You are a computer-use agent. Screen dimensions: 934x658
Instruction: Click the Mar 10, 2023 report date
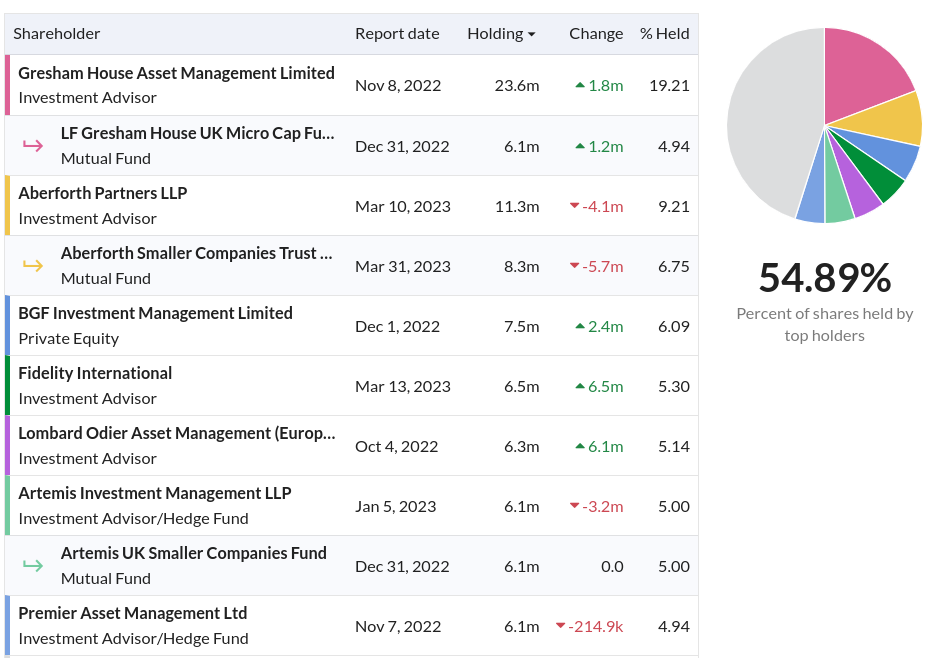click(x=403, y=207)
